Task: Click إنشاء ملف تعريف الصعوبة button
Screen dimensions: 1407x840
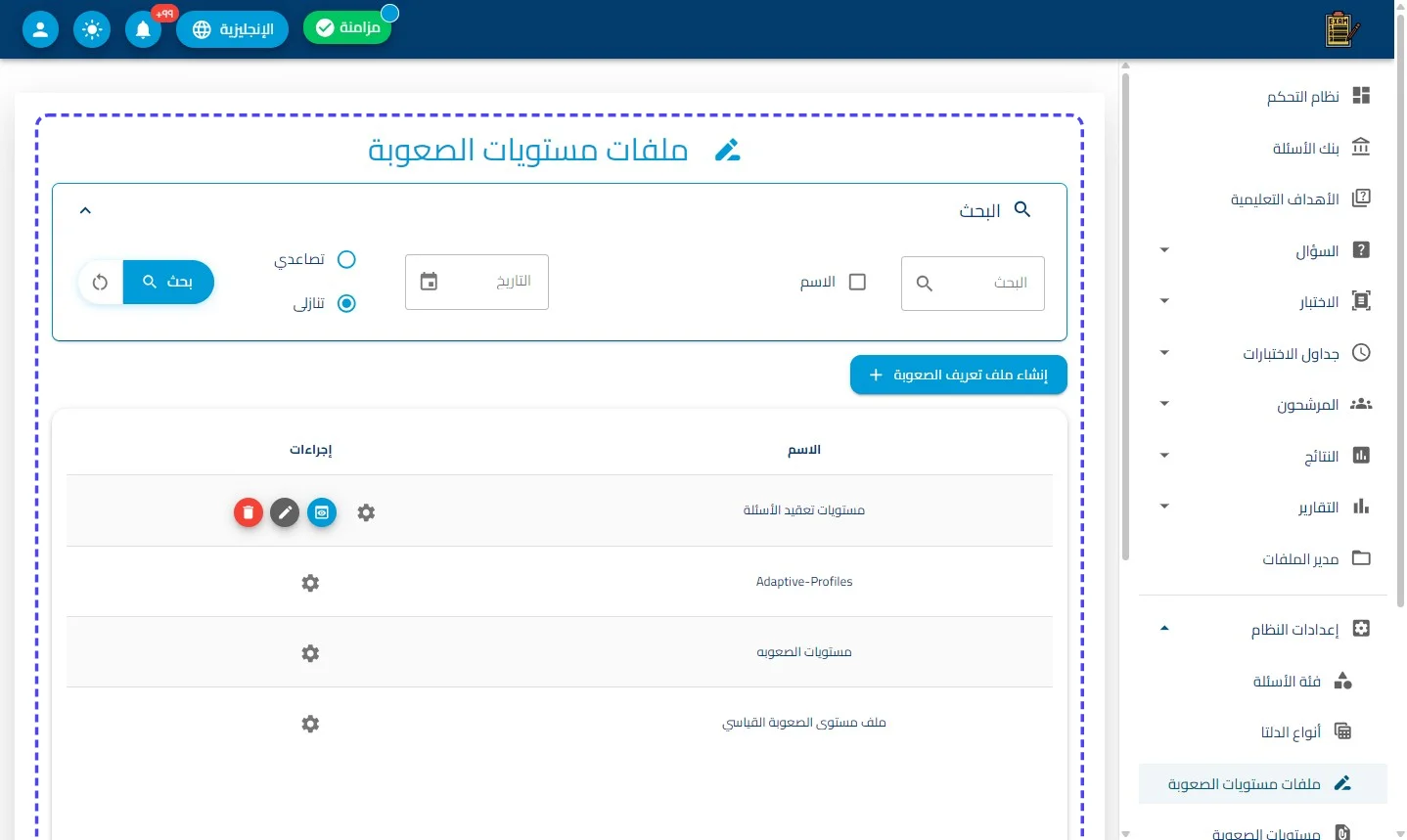Action: [959, 375]
